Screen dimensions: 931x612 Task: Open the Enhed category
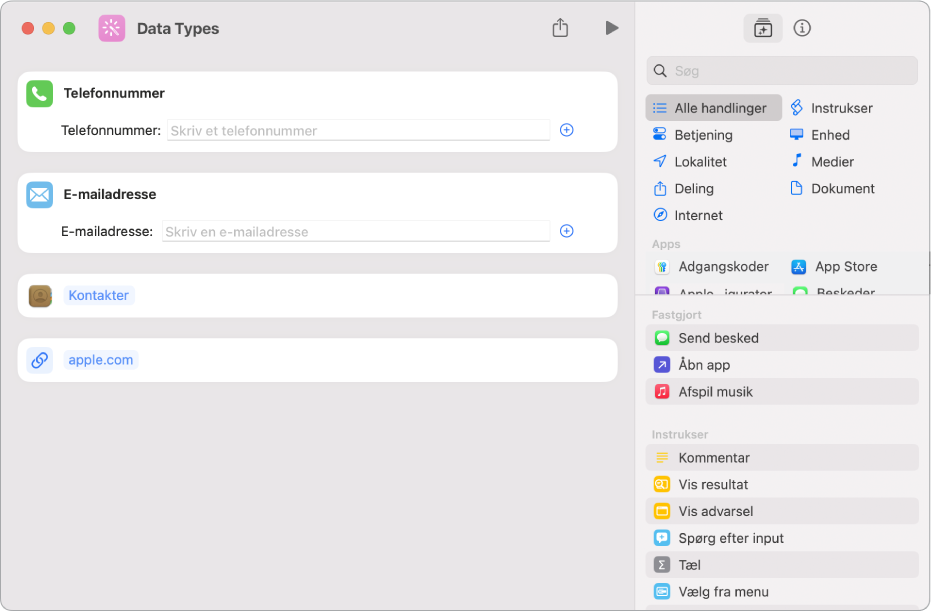tap(820, 135)
